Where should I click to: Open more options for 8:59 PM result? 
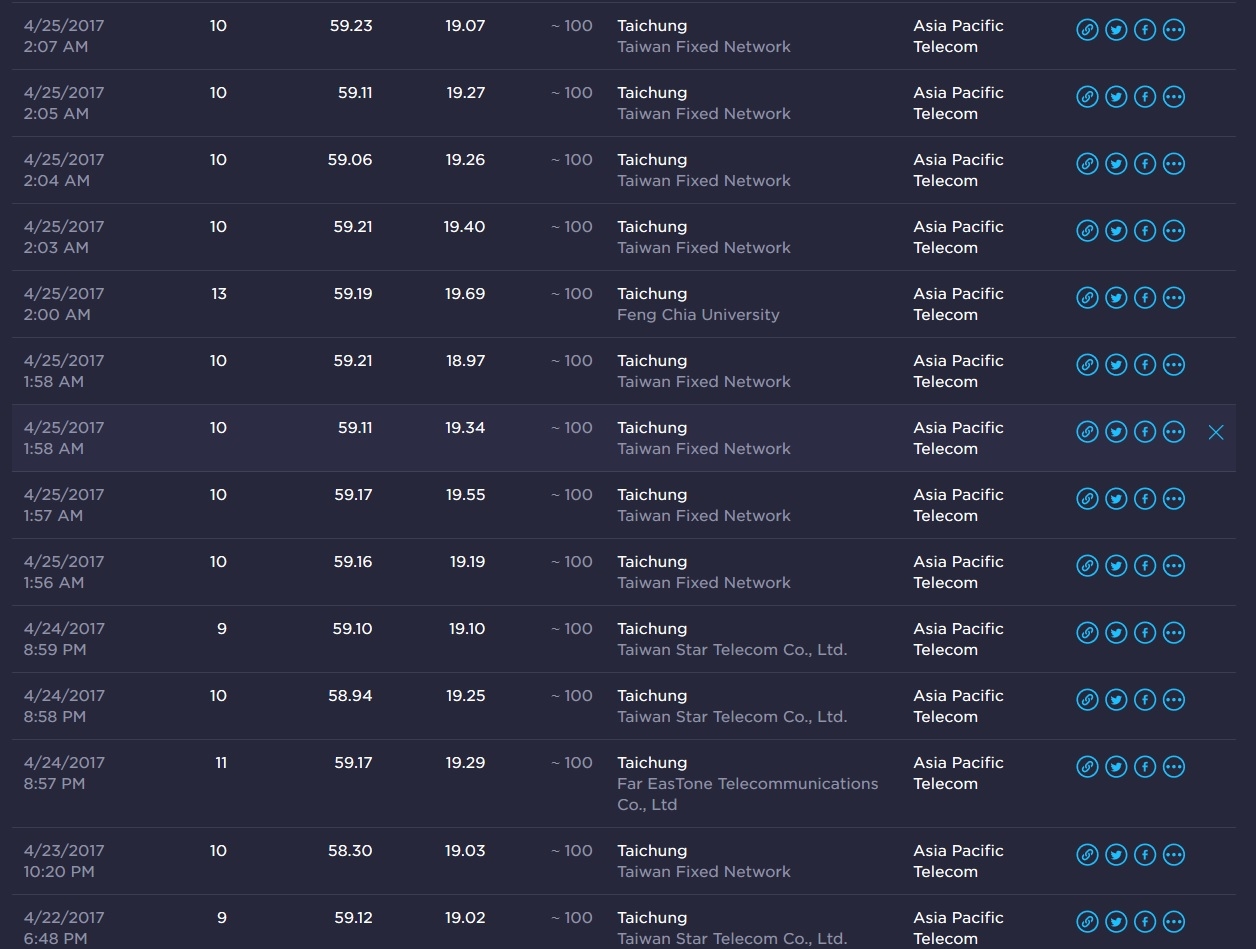point(1174,633)
